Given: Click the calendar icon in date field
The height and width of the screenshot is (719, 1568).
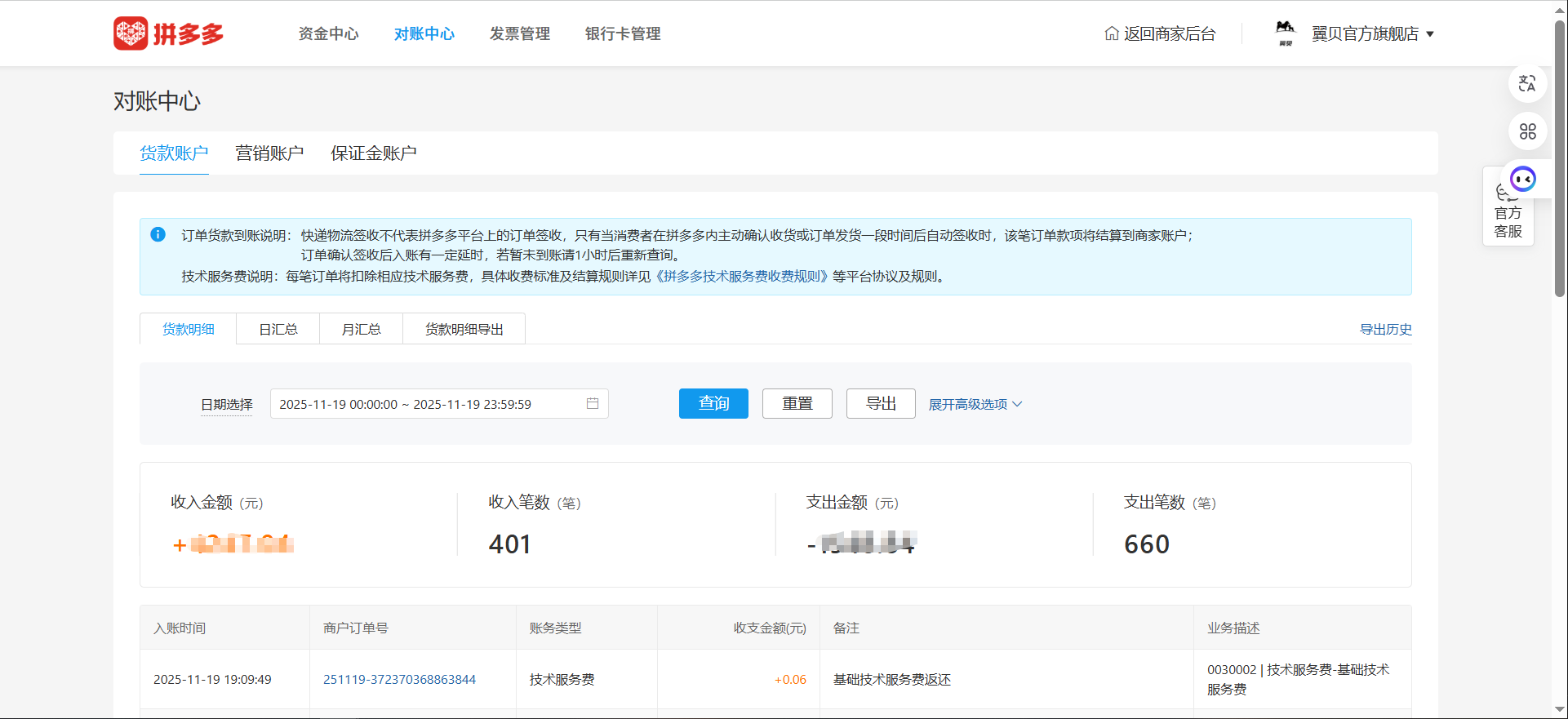Looking at the screenshot, I should point(593,403).
